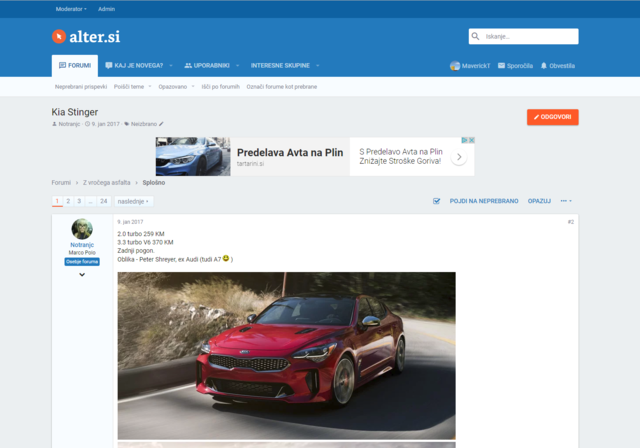Open the Moderator dropdown menu
This screenshot has height=448, width=640.
[x=71, y=9]
